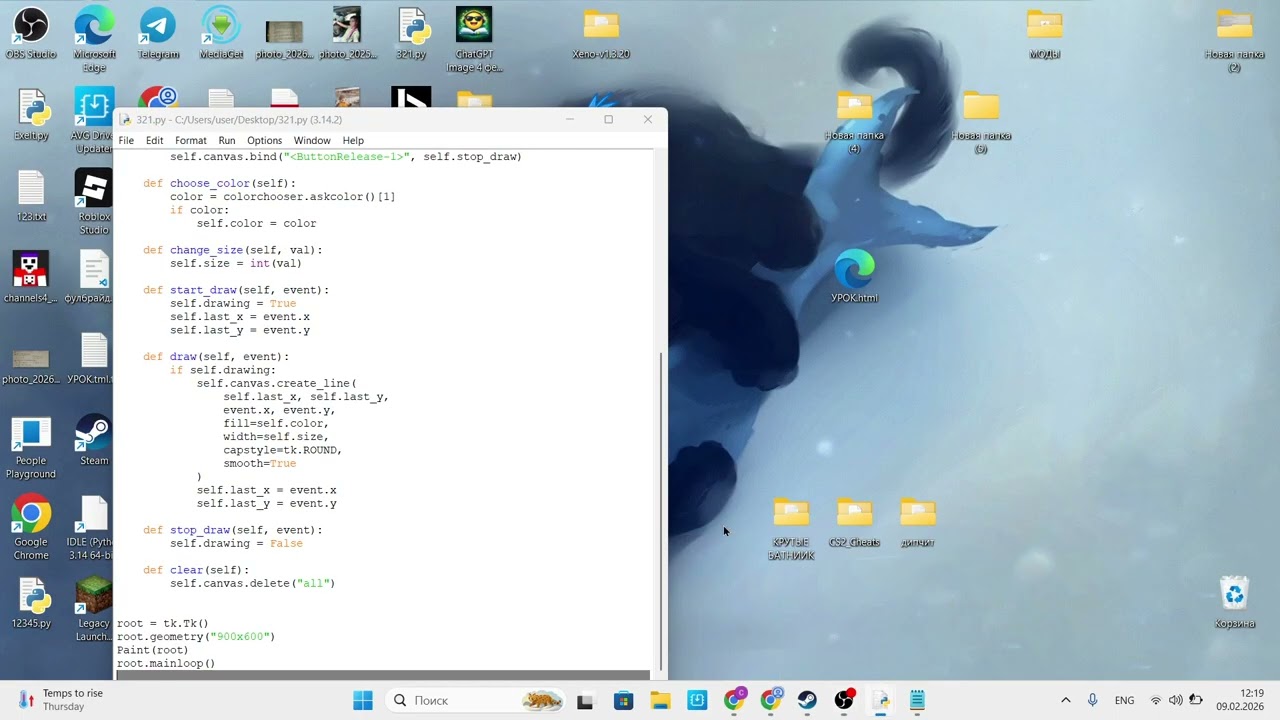Open Notepad from the taskbar

tap(917, 701)
